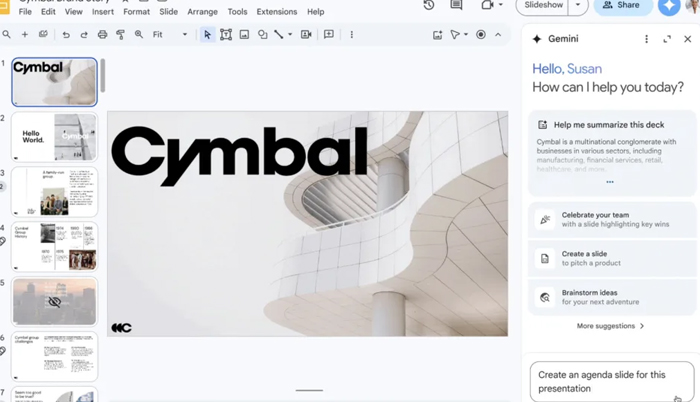Add a new slide with plus icon
The height and width of the screenshot is (402, 700).
tap(25, 34)
